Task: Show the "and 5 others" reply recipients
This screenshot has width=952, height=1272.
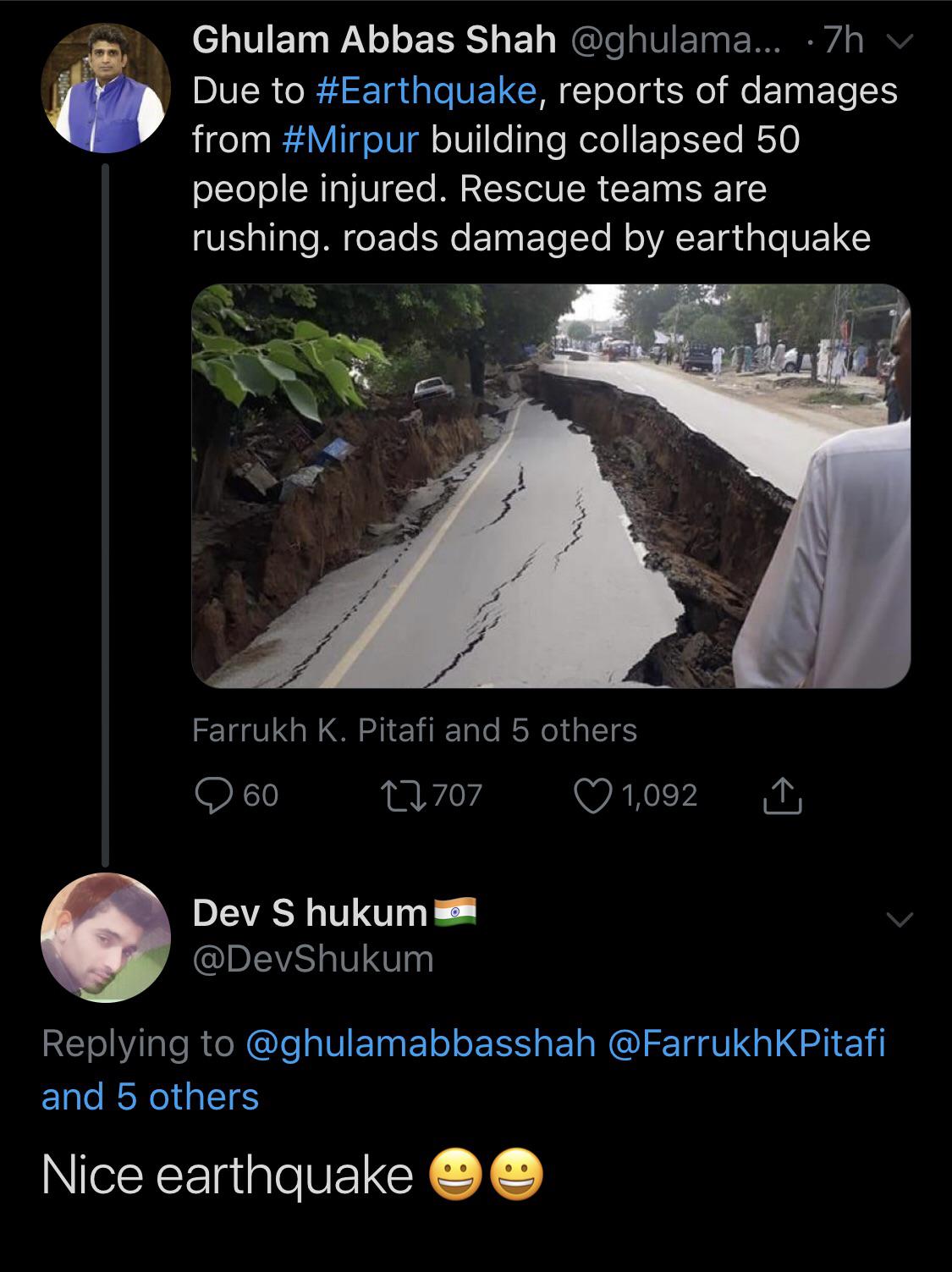Action: 151,1097
